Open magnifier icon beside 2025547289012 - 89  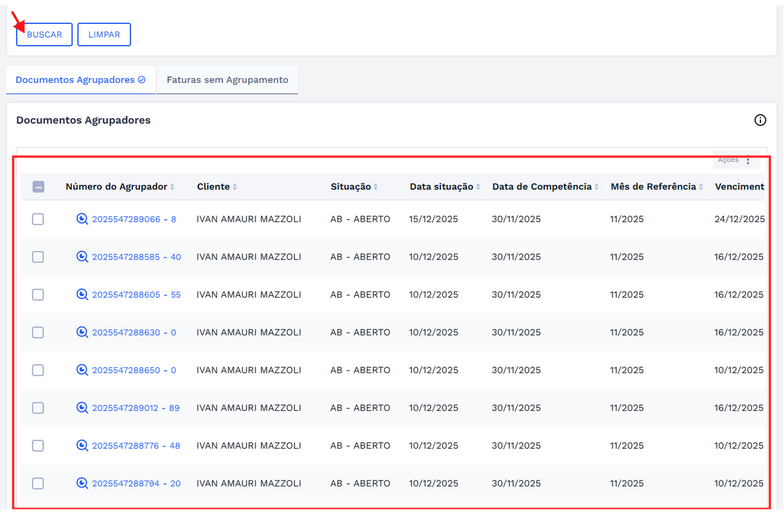(x=82, y=408)
